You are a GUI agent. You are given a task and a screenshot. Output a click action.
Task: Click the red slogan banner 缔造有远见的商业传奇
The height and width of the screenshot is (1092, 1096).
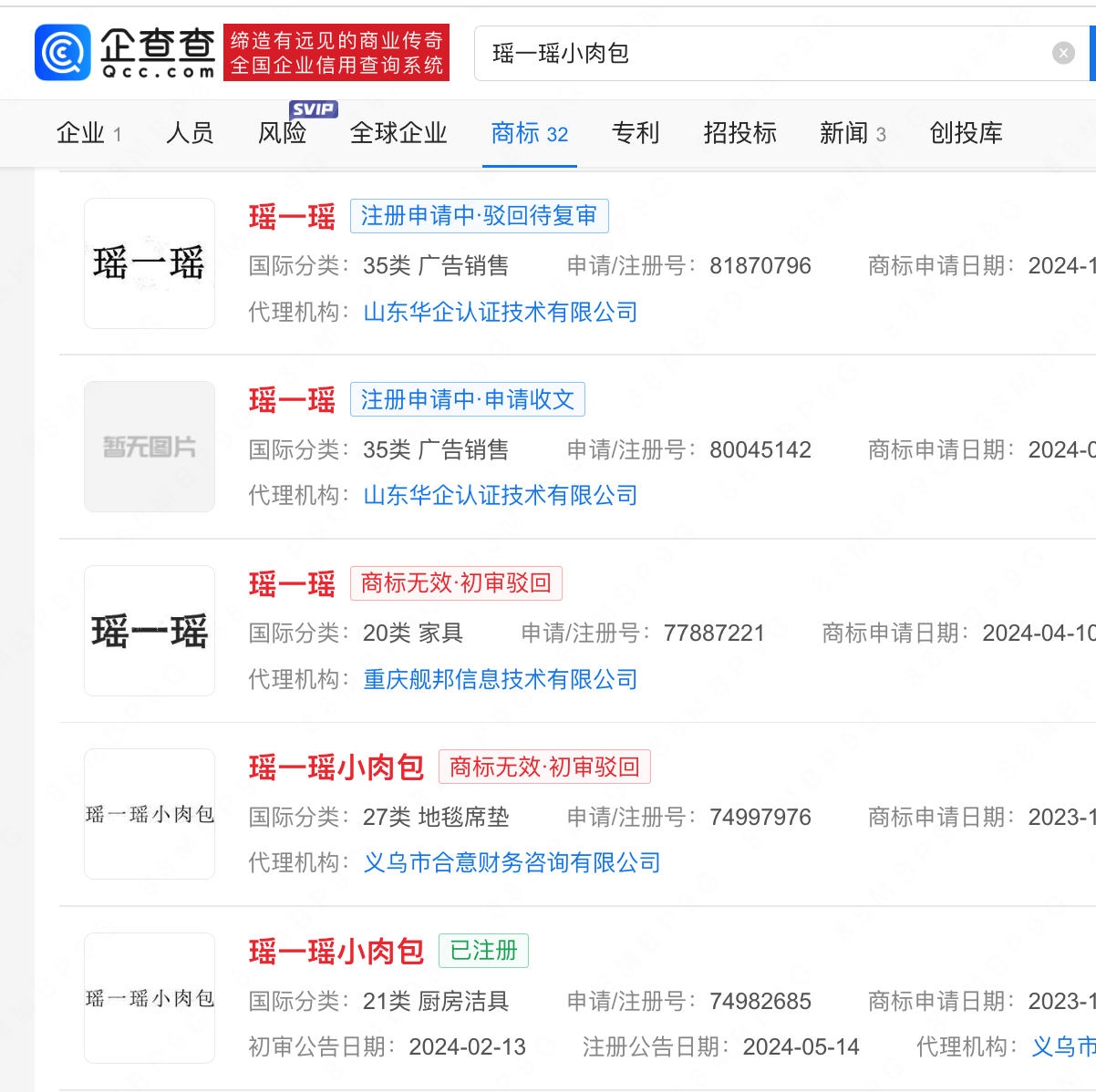pyautogui.click(x=336, y=53)
